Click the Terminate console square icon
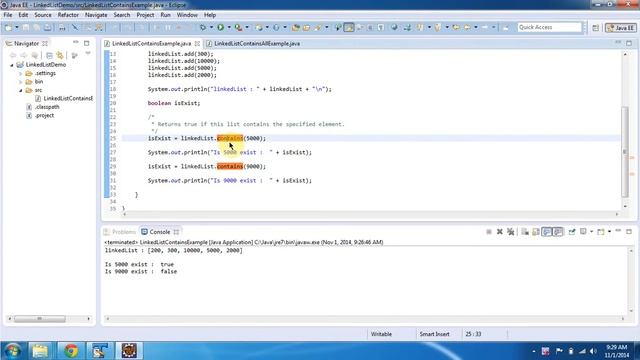 pyautogui.click(x=489, y=232)
